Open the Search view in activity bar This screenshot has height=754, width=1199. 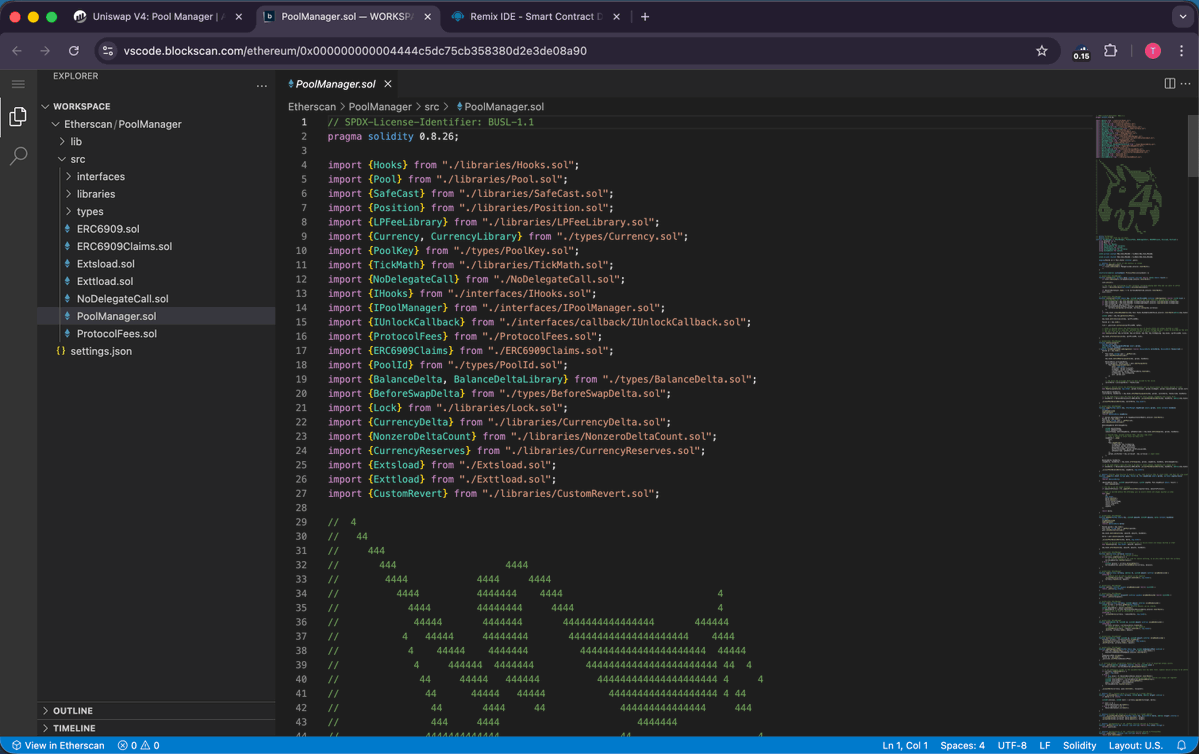[18, 156]
